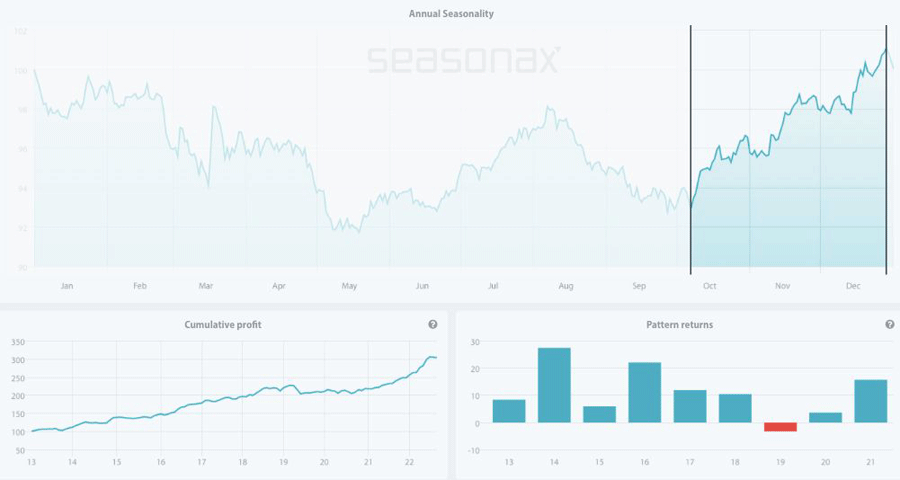
Task: Click the Pattern returns bar for year 21
Action: 870,401
